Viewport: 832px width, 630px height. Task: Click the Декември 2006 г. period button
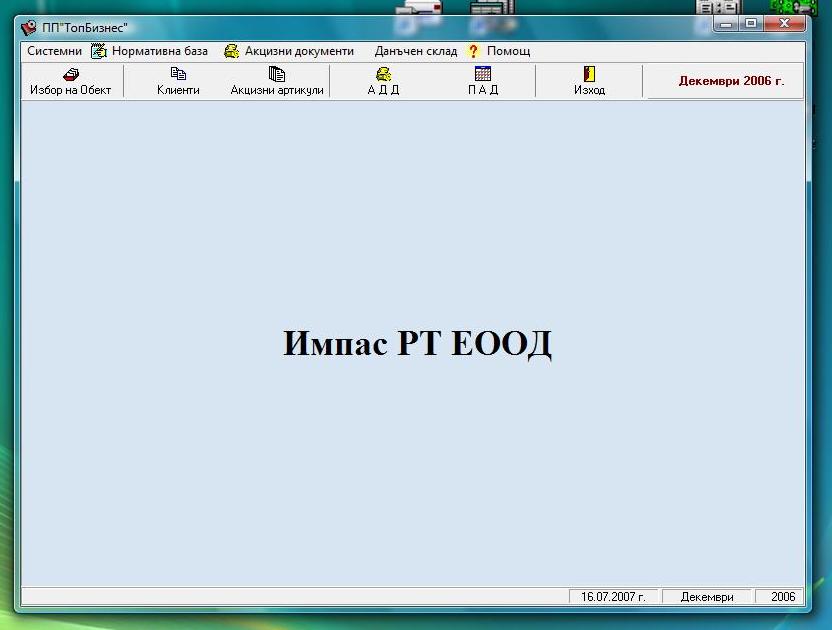tap(725, 81)
